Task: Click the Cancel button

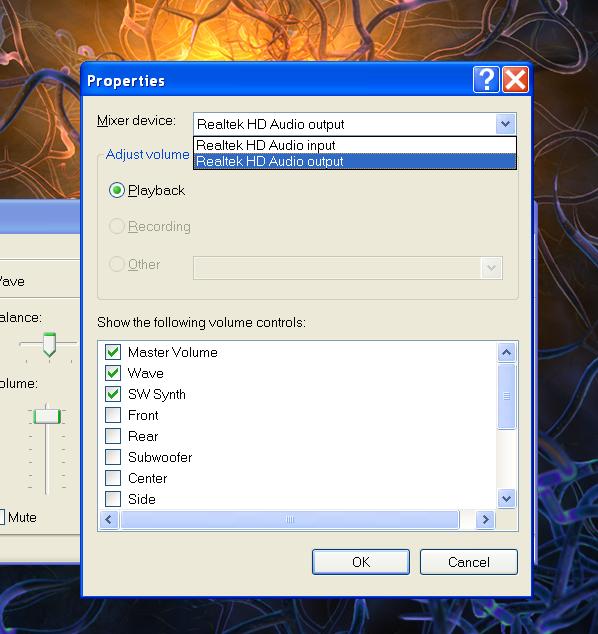Action: (x=469, y=562)
